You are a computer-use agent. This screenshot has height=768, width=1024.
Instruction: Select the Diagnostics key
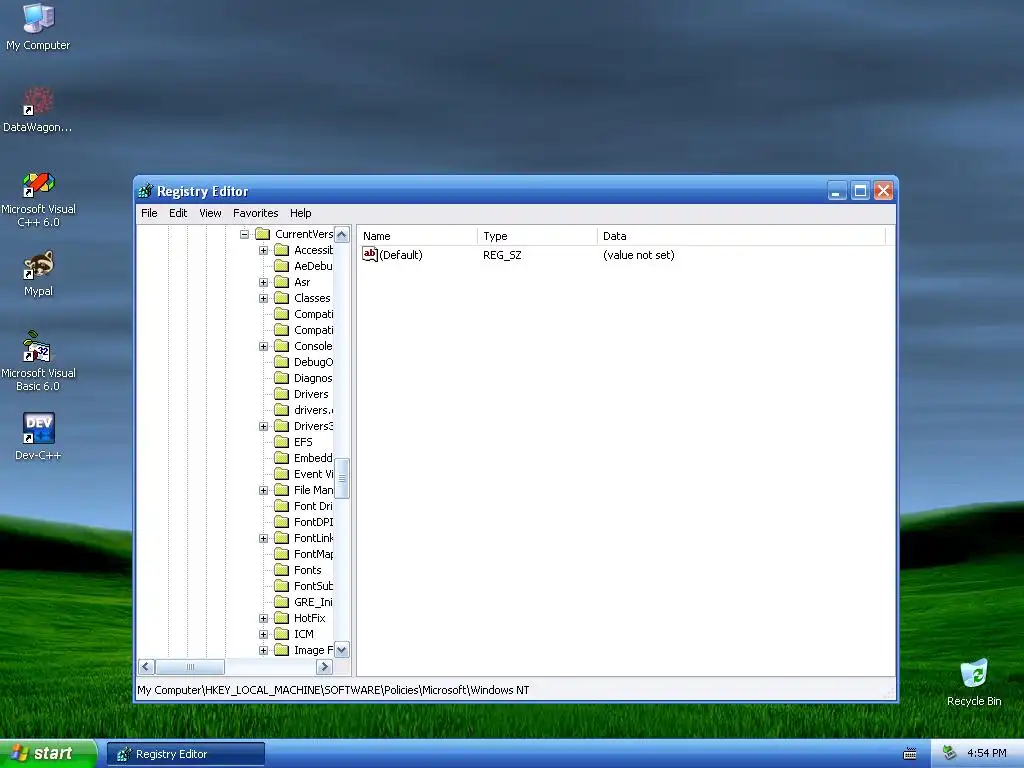(x=313, y=378)
